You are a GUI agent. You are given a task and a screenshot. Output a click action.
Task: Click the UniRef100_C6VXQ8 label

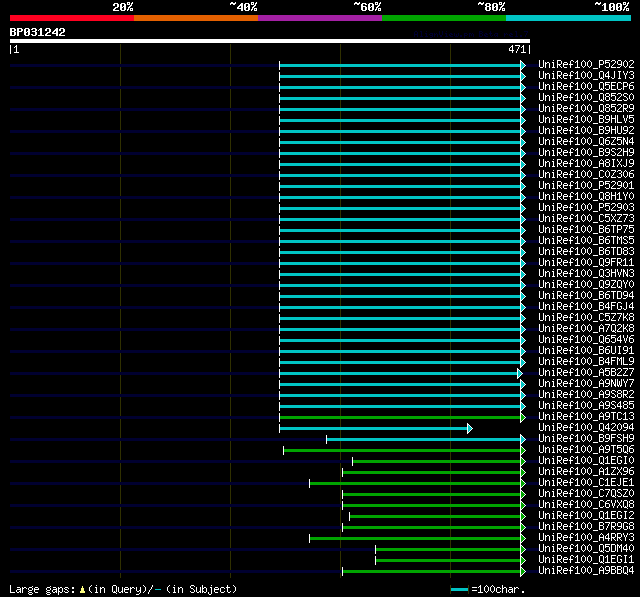[586, 505]
